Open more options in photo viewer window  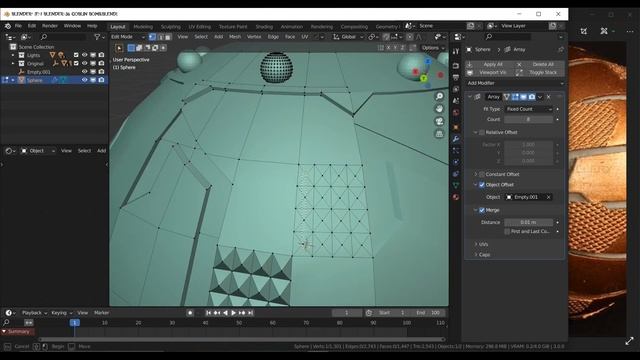tap(630, 31)
